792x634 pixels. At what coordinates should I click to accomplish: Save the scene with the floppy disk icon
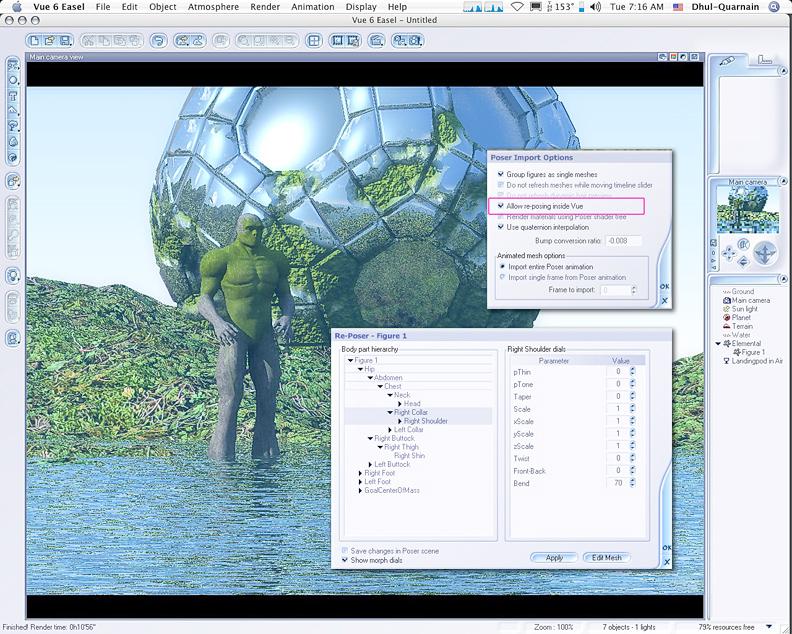click(x=65, y=41)
